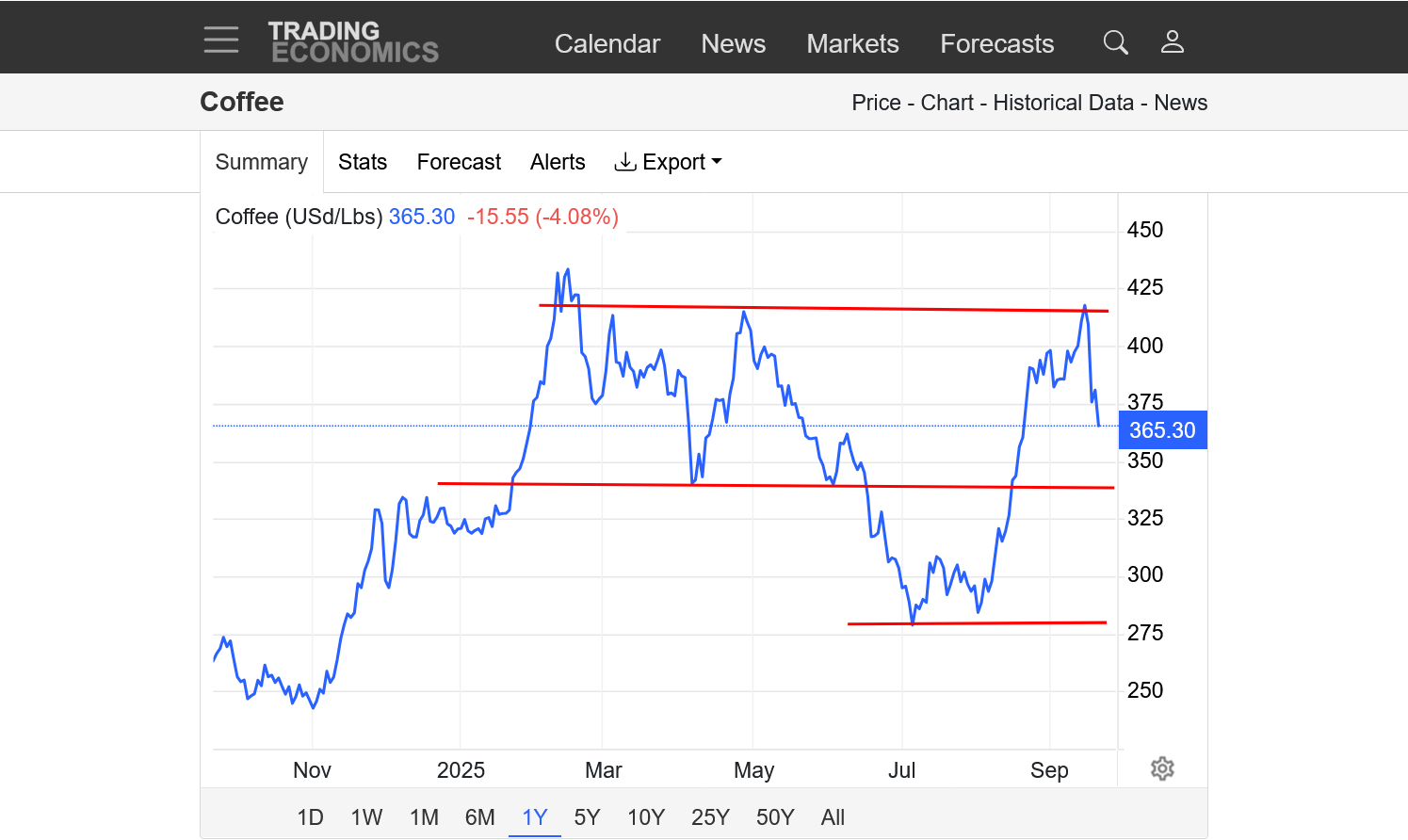Select the 1M time range
The image size is (1408, 840).
click(x=424, y=816)
